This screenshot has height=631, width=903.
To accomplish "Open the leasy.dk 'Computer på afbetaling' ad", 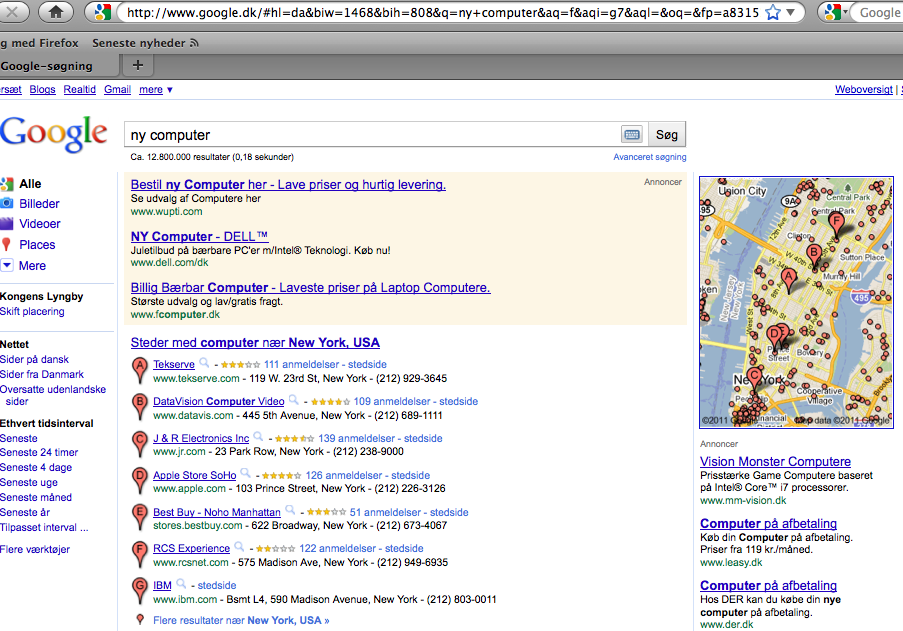I will click(768, 524).
